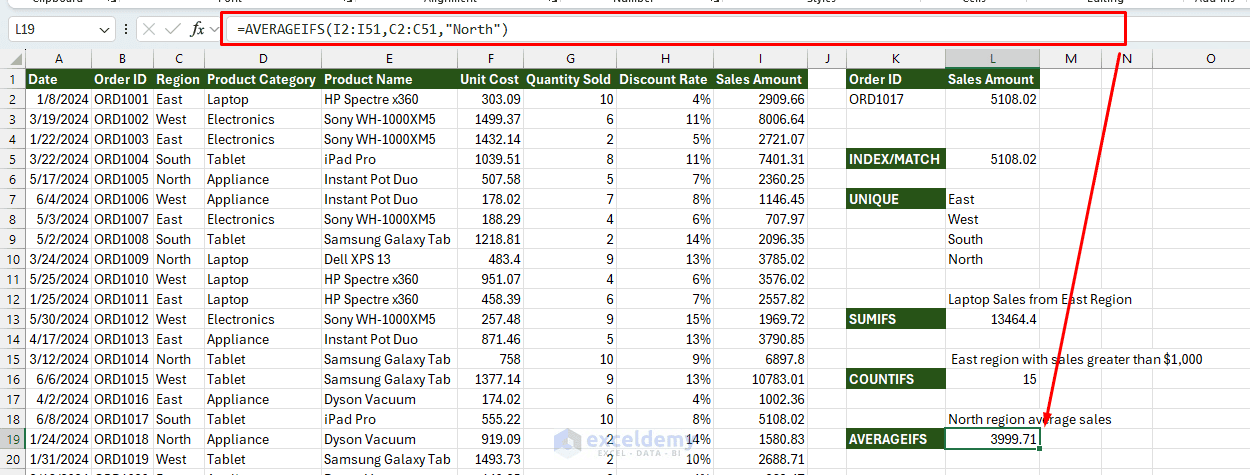Click the SUMIFS label cell

(x=895, y=319)
